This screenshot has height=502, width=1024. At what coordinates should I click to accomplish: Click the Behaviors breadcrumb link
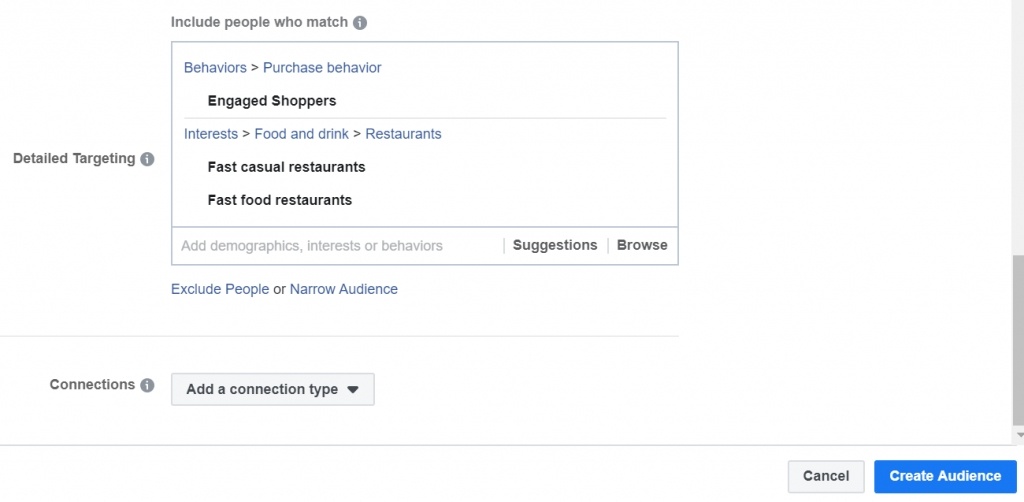(215, 68)
